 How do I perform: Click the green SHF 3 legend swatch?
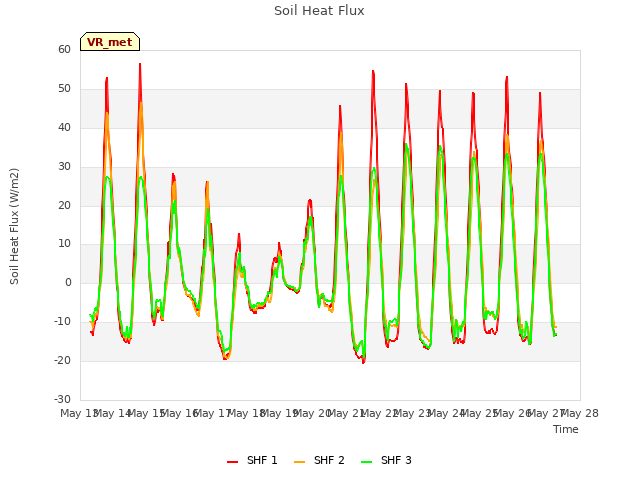(367, 462)
